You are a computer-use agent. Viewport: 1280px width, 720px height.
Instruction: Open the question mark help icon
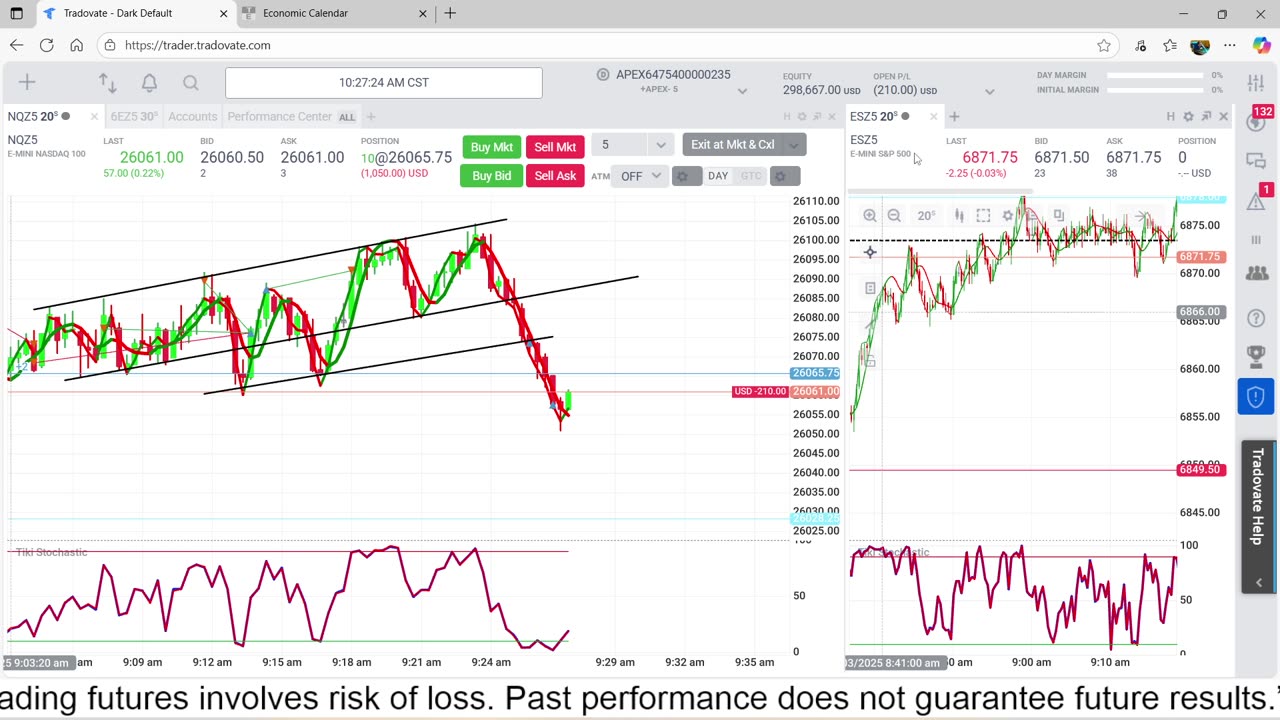(1256, 318)
